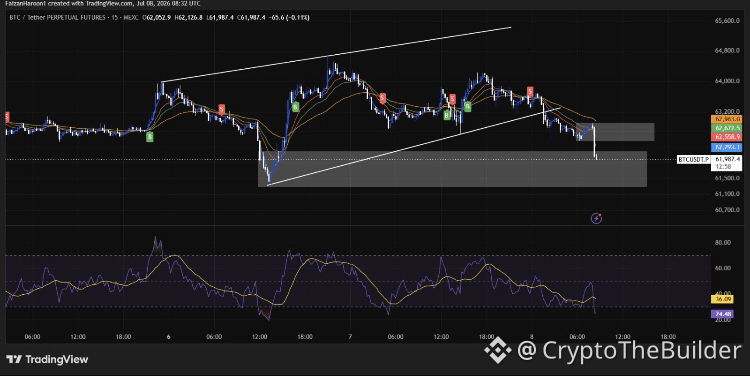750x376 pixels.
Task: Click the red 62,558.9 price label
Action: click(x=726, y=137)
